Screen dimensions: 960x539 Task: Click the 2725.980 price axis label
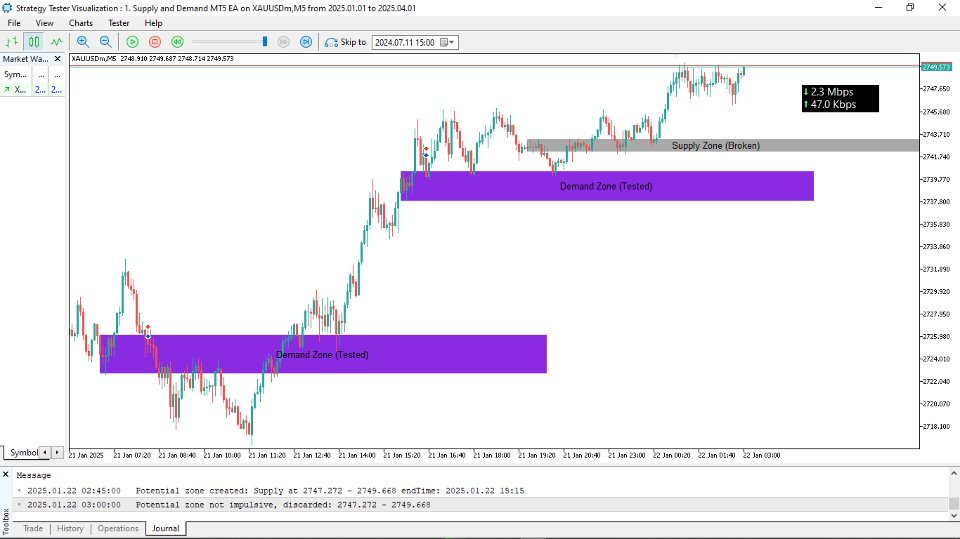[x=936, y=337]
